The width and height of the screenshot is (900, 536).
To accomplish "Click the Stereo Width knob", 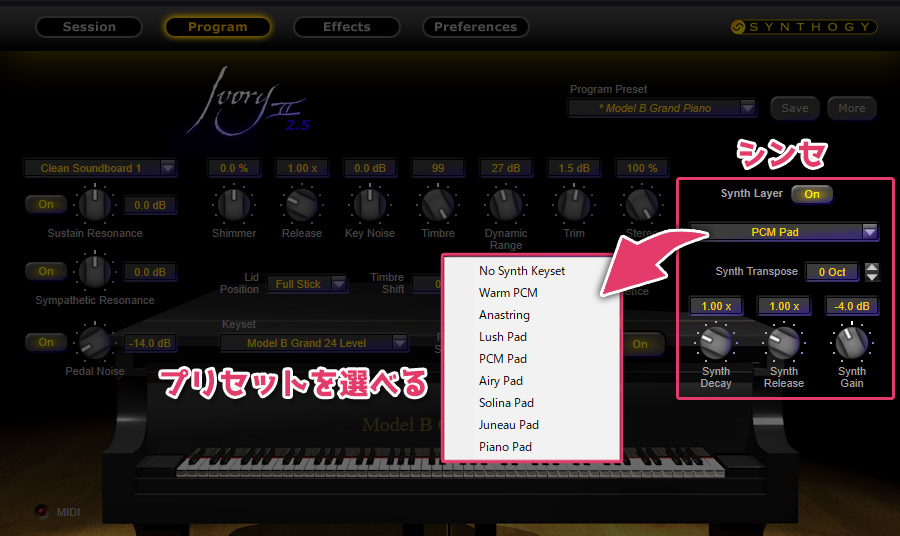I will pyautogui.click(x=642, y=204).
